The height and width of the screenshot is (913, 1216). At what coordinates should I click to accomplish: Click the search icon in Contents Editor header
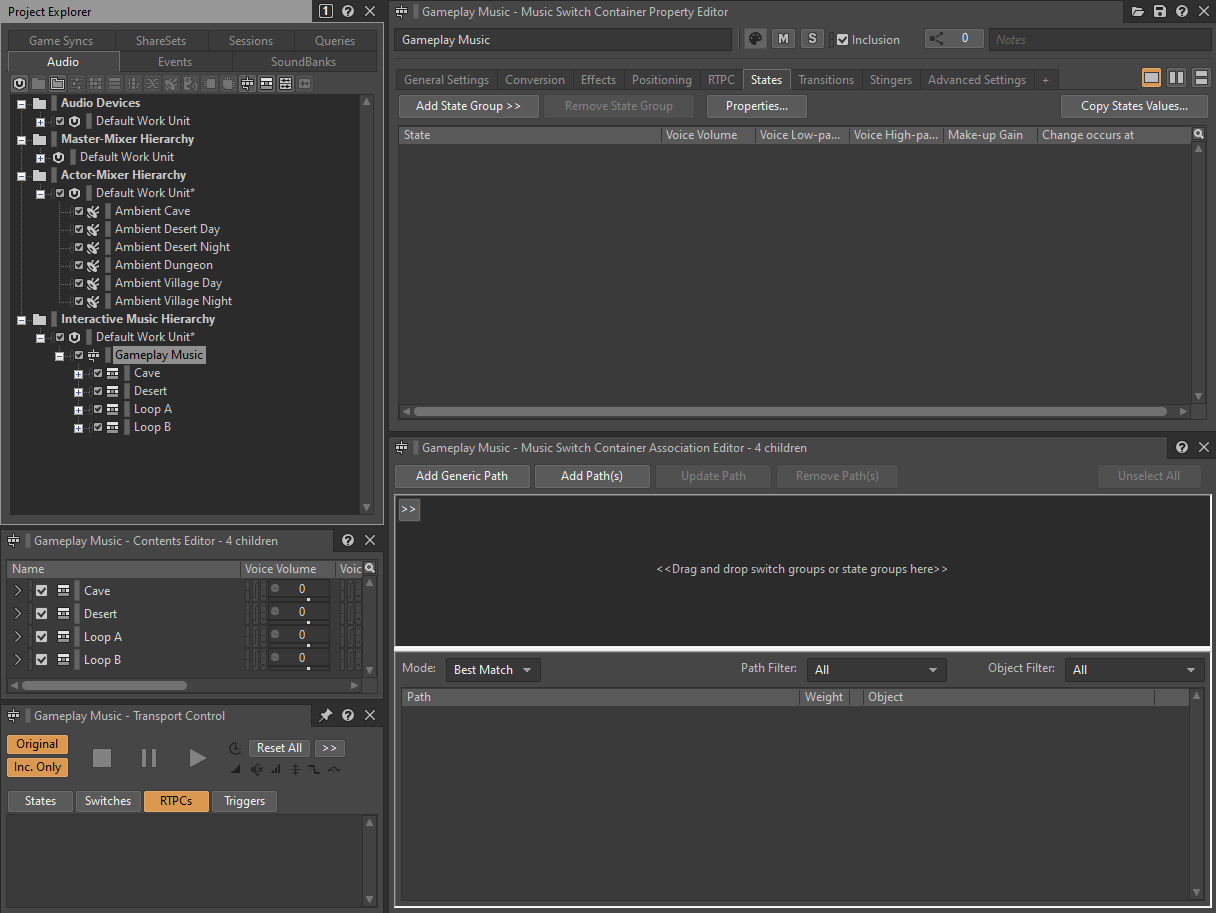370,568
